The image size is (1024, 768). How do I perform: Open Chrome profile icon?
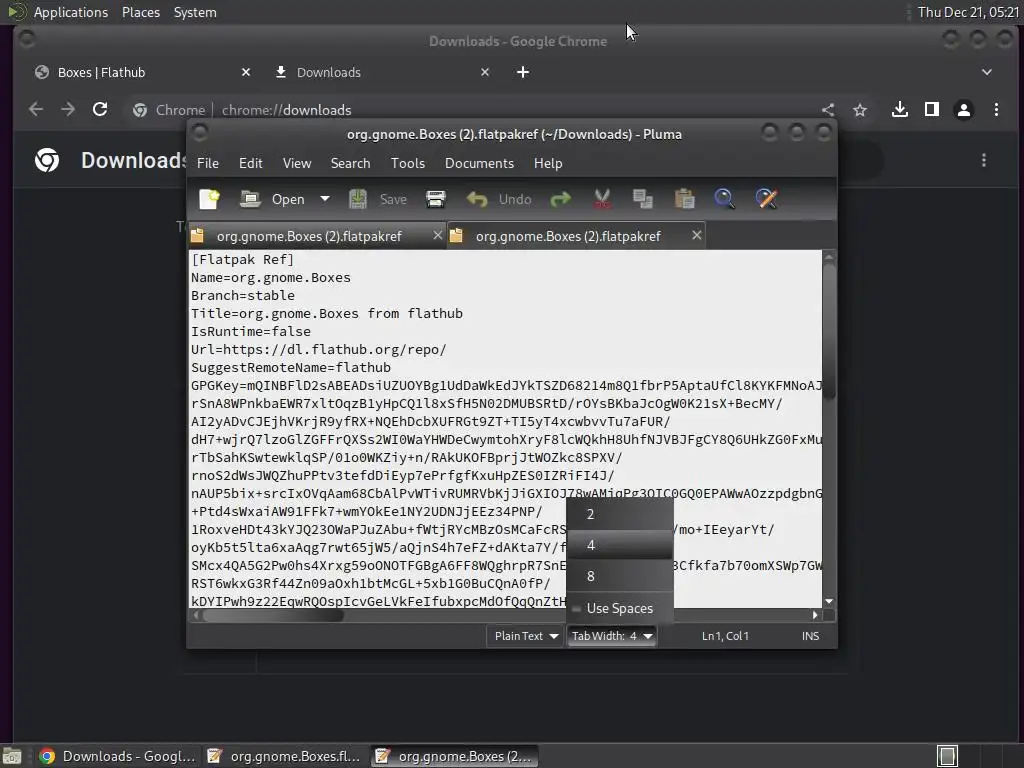[964, 110]
